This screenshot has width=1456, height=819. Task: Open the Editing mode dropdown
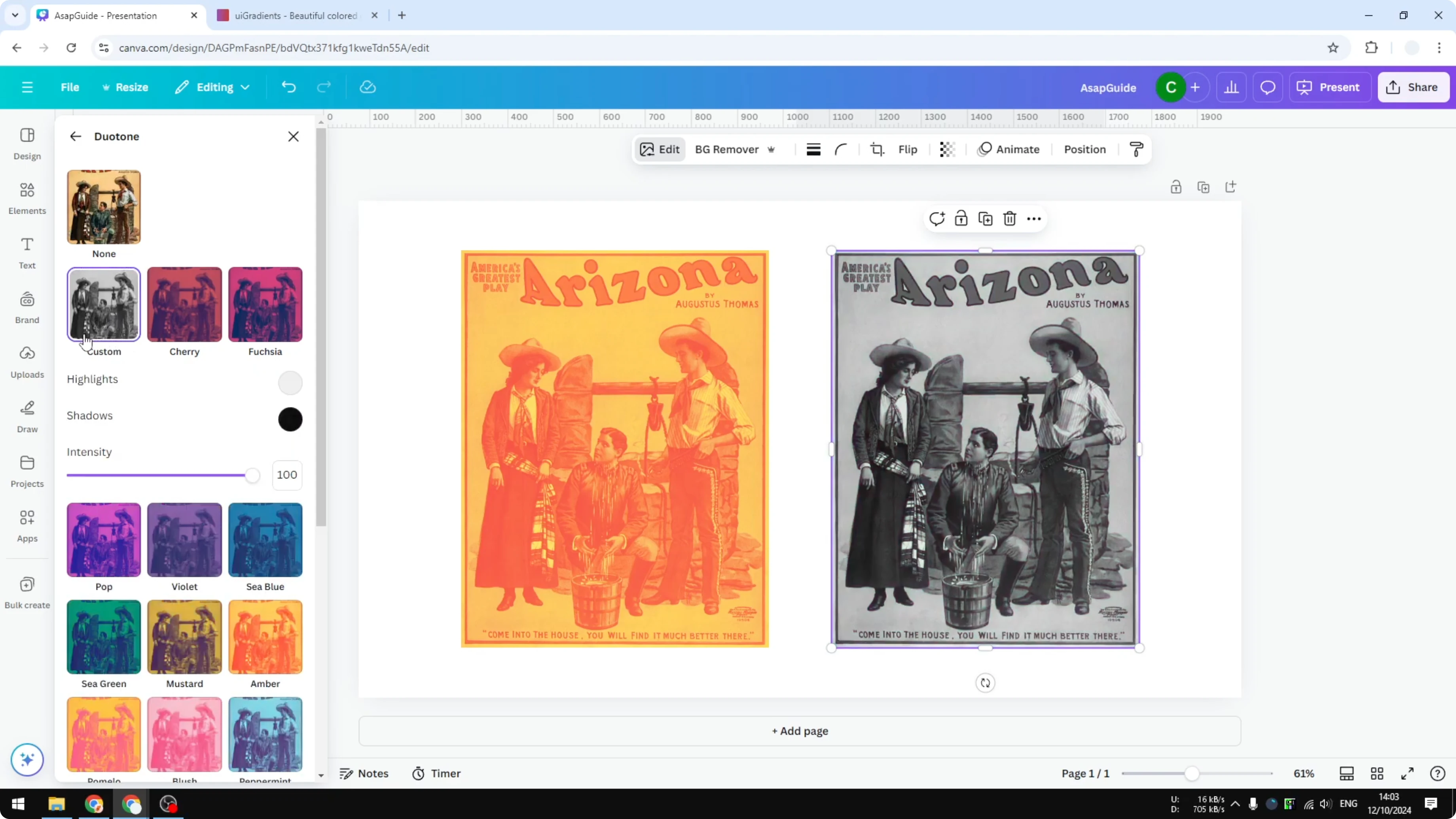212,87
